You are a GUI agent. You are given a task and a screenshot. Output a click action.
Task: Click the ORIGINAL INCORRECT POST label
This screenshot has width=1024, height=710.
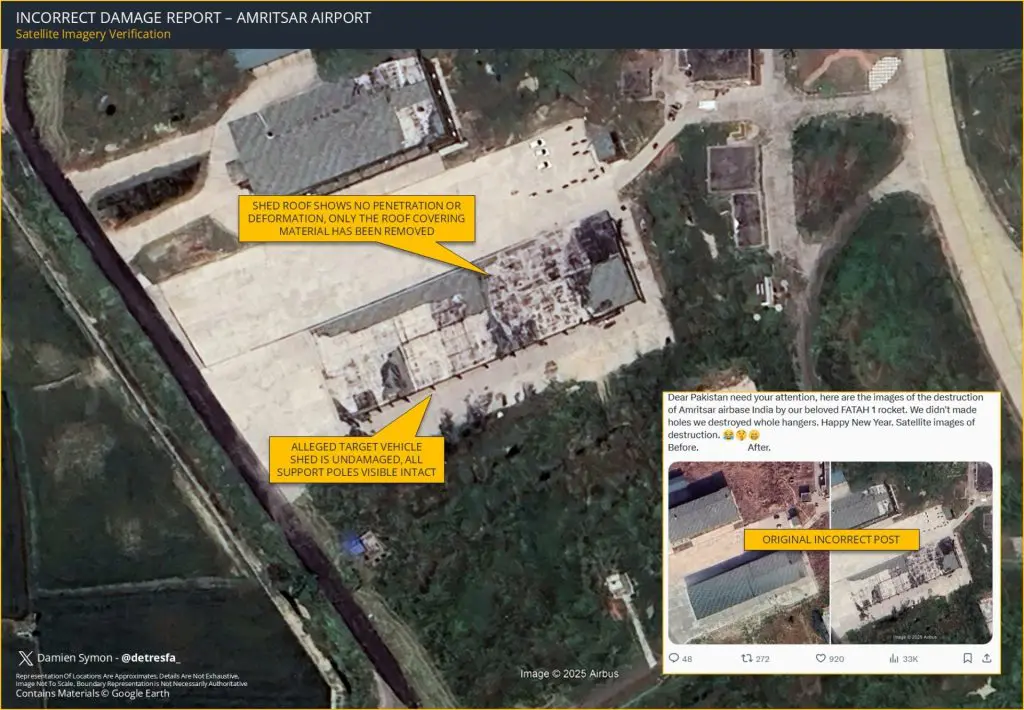point(830,540)
